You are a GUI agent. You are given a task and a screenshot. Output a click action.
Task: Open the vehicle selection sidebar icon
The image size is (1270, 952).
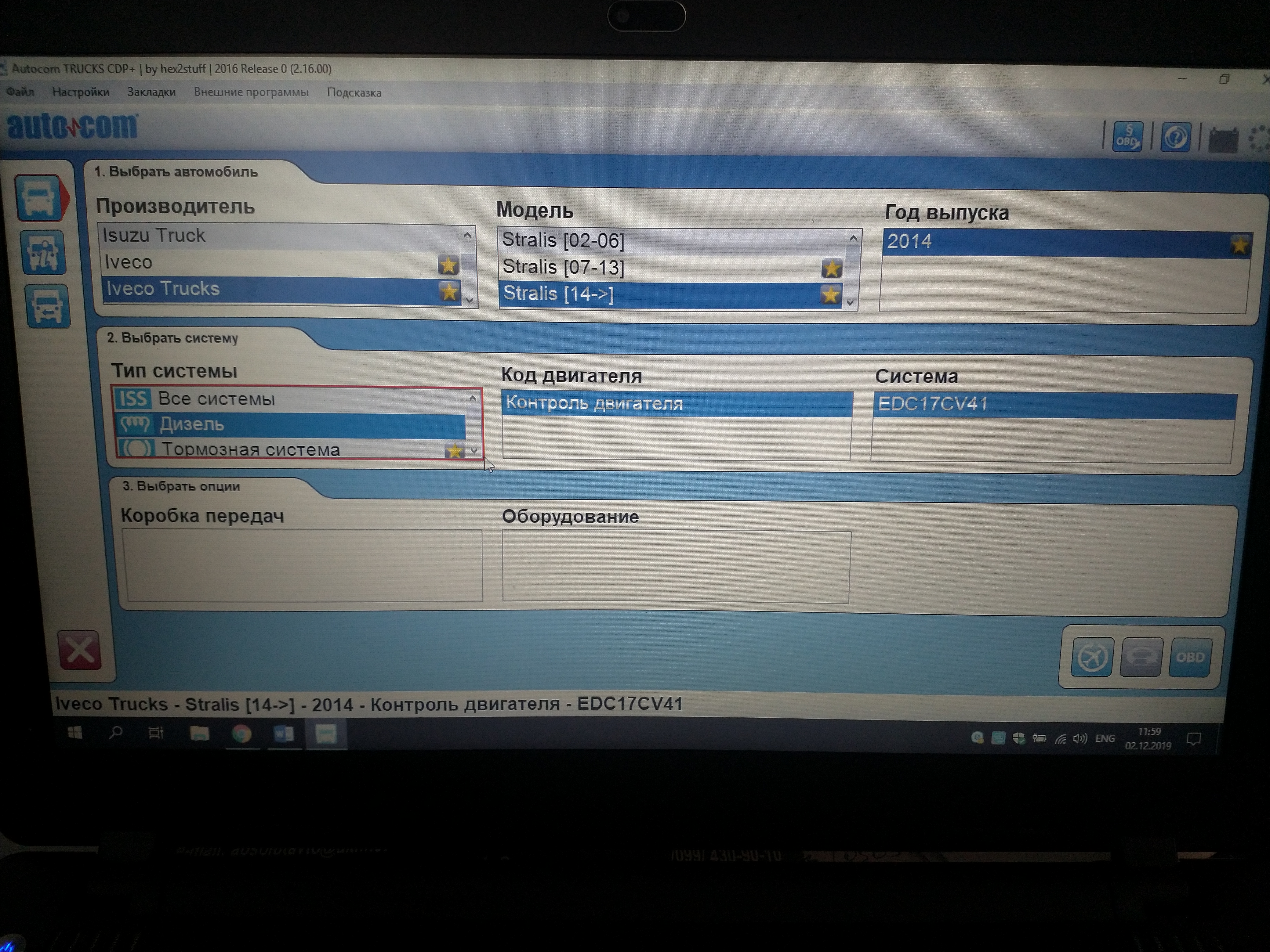41,199
